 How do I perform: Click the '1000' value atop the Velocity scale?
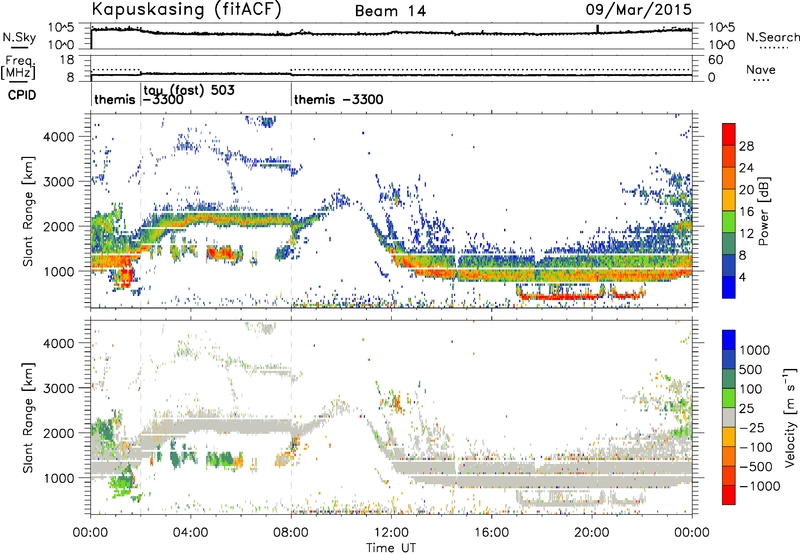754,350
